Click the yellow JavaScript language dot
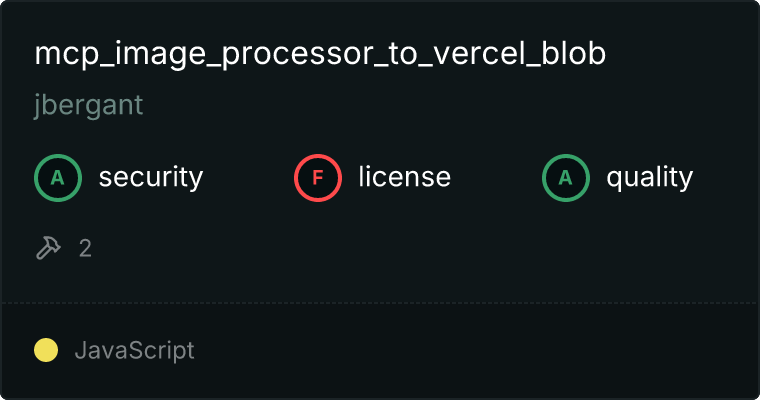 click(x=45, y=350)
